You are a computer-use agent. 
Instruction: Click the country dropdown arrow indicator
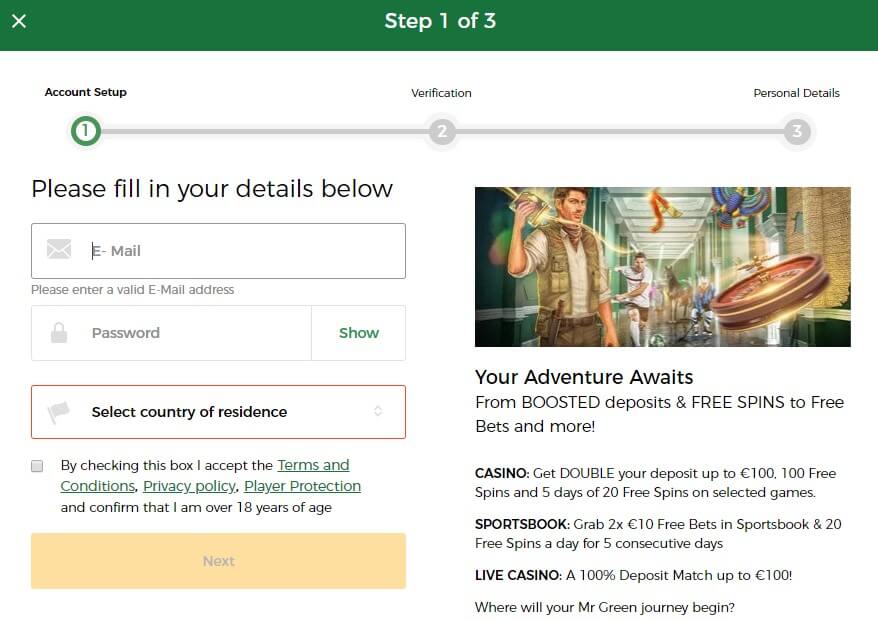click(x=378, y=411)
